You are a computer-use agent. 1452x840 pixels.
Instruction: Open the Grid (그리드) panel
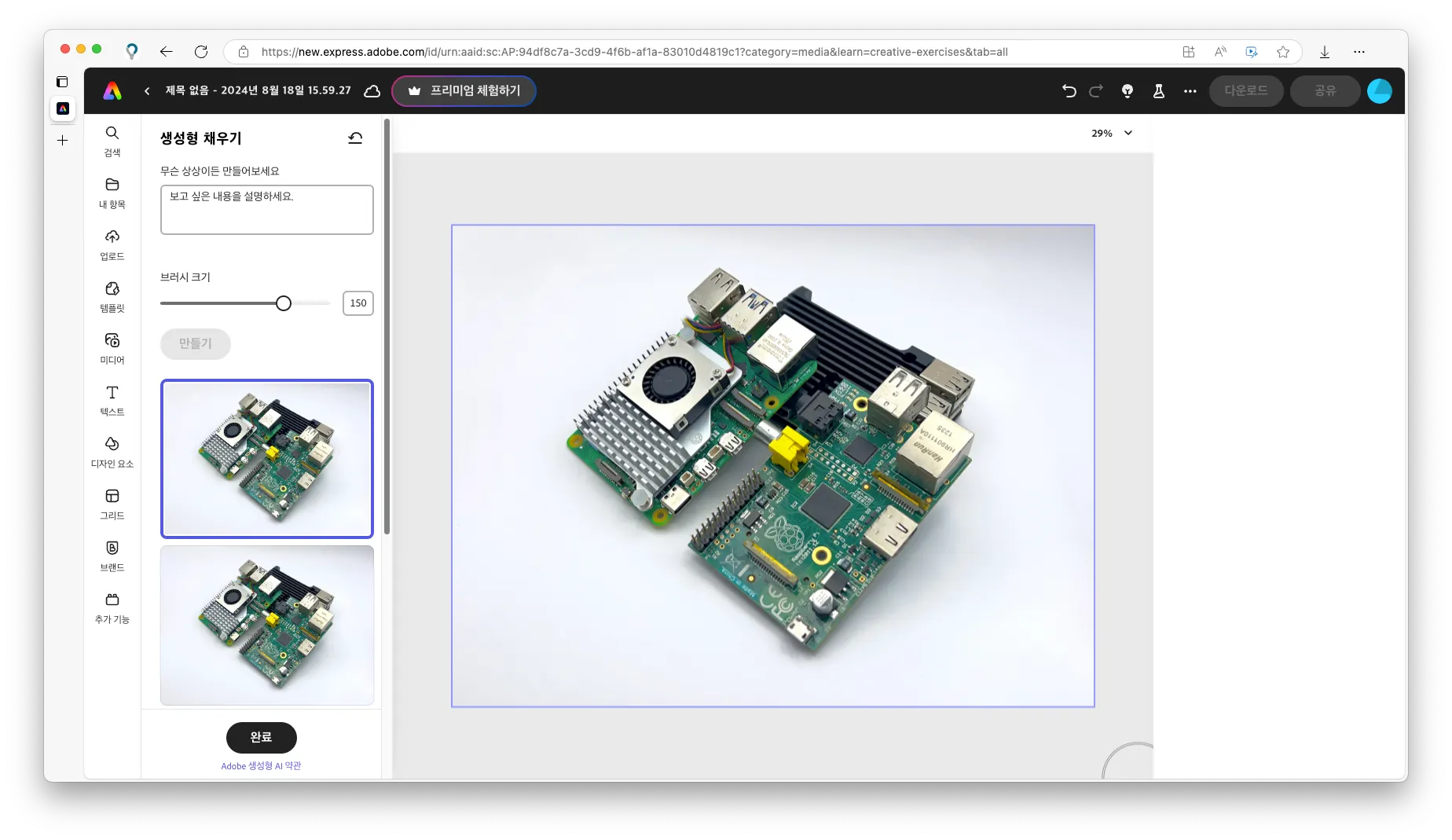coord(112,504)
